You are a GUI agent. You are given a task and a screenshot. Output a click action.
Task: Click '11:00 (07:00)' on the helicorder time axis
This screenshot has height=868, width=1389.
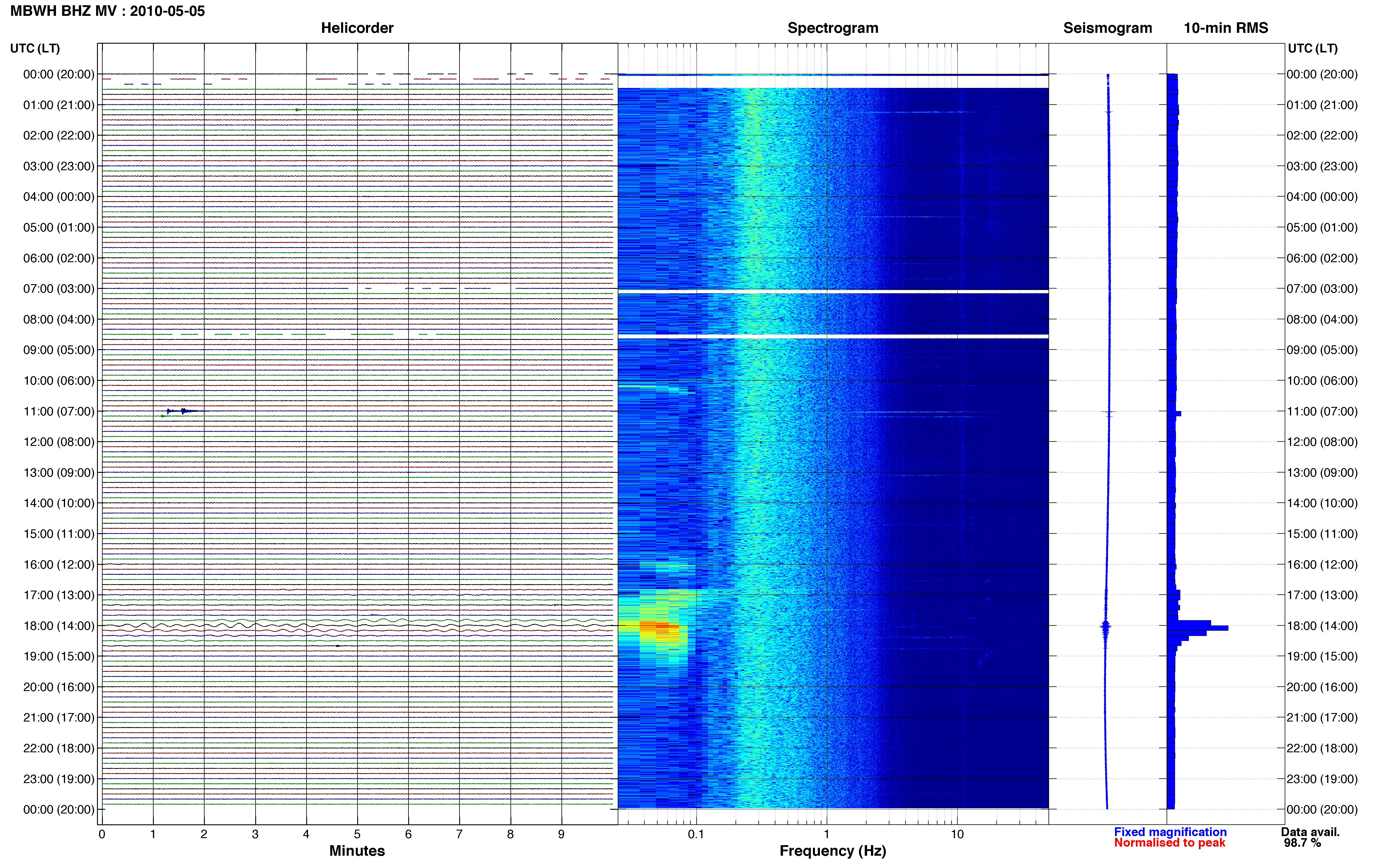59,412
